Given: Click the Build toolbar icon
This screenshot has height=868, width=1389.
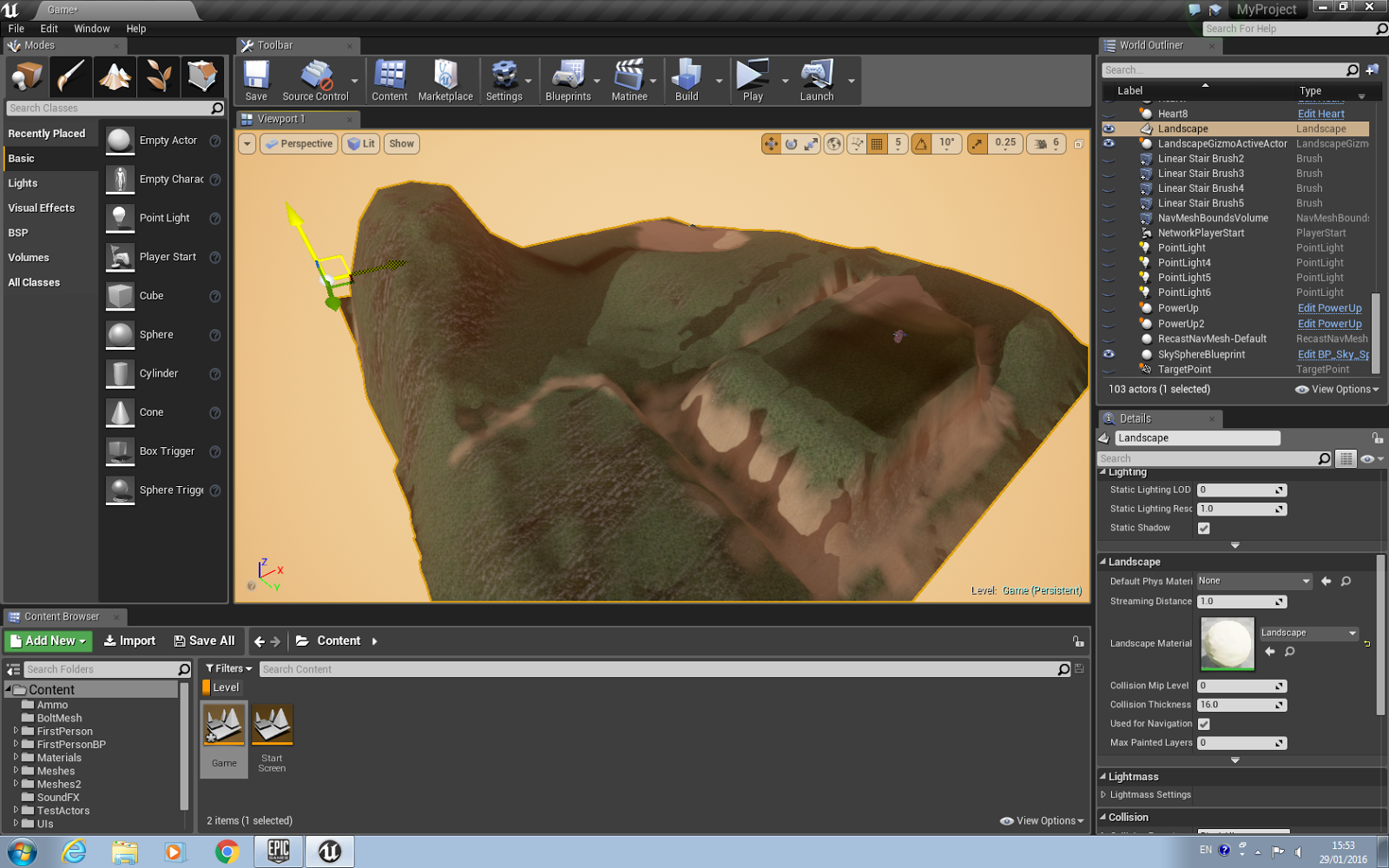Looking at the screenshot, I should 688,78.
